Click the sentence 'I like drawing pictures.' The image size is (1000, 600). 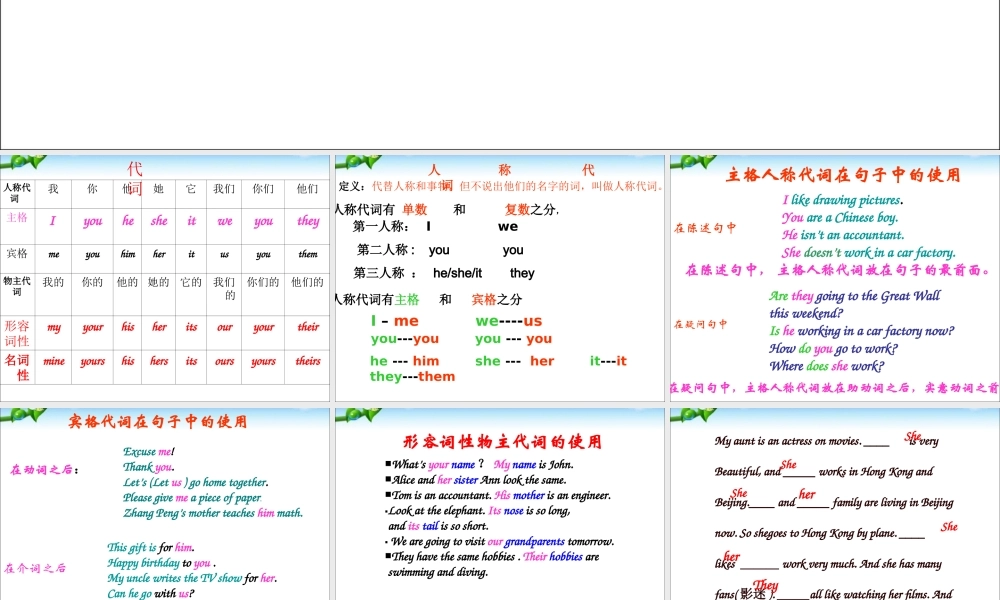842,200
